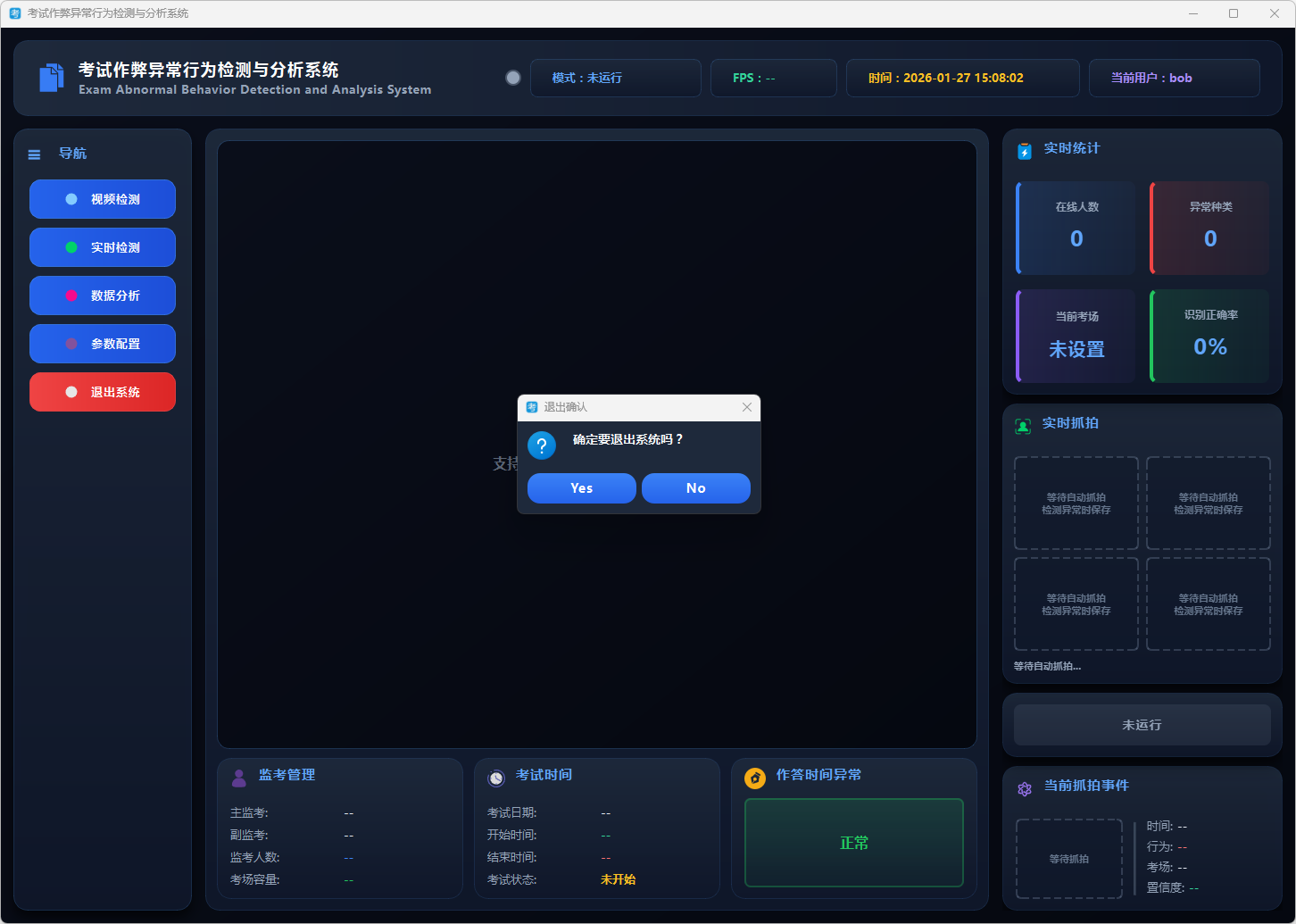Cancel exit by clicking No
Screen dimensions: 1296x924
click(695, 488)
